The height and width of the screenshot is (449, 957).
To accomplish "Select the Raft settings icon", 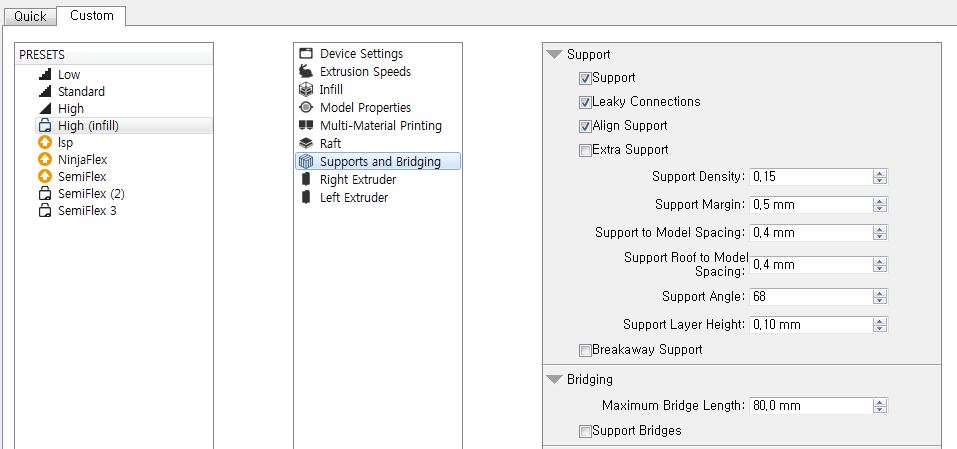I will (x=306, y=144).
